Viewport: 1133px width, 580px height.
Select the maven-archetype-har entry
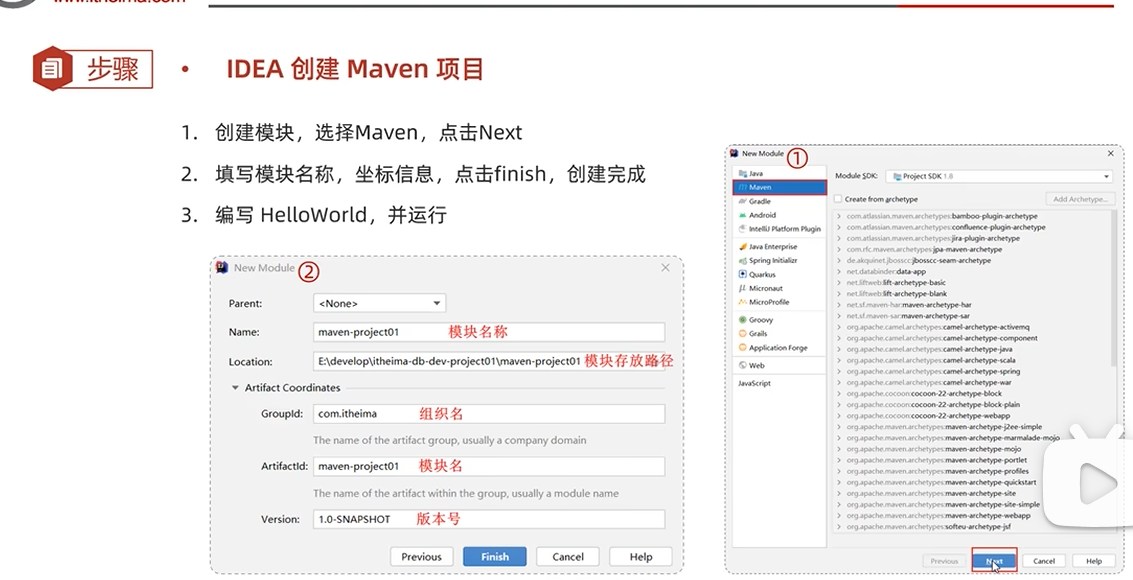click(909, 305)
